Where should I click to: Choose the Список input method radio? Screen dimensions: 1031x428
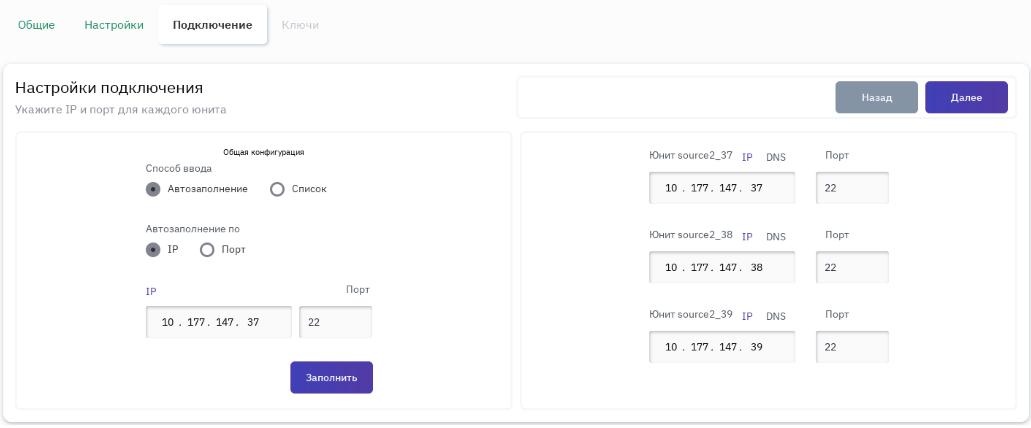click(278, 189)
